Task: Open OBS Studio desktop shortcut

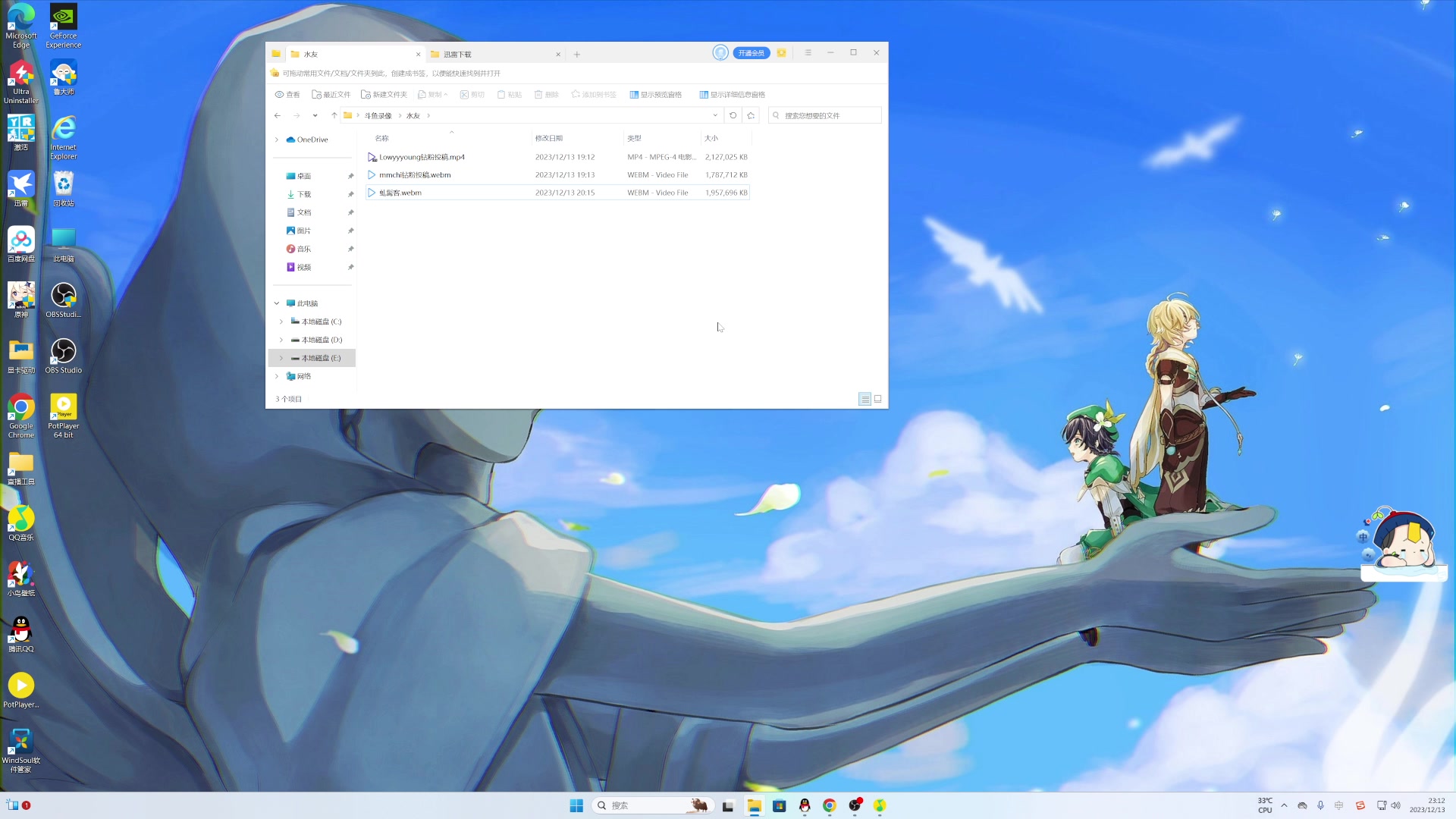Action: tap(64, 356)
